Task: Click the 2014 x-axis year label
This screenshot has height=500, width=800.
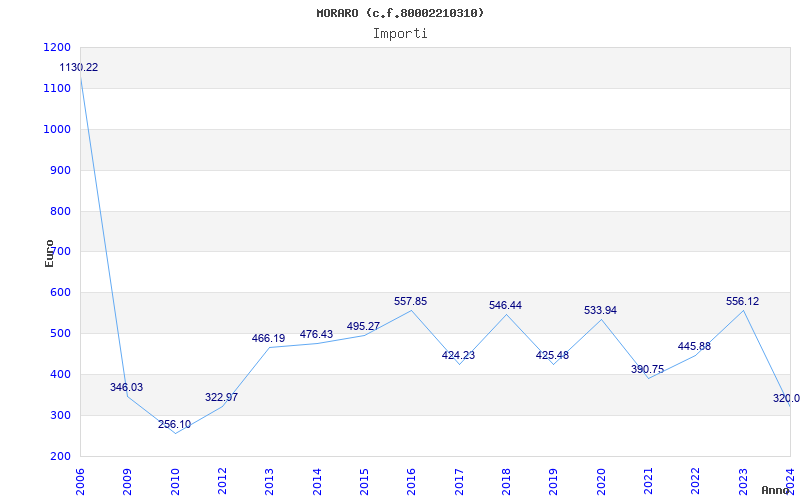Action: pyautogui.click(x=317, y=482)
